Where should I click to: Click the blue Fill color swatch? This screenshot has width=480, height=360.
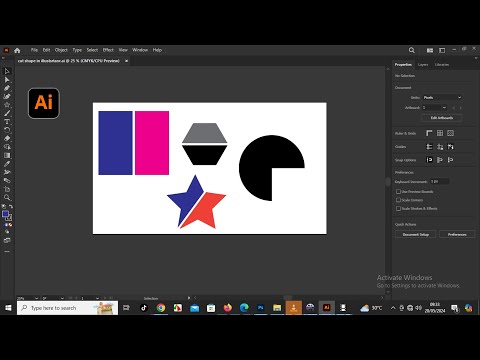pyautogui.click(x=5, y=214)
